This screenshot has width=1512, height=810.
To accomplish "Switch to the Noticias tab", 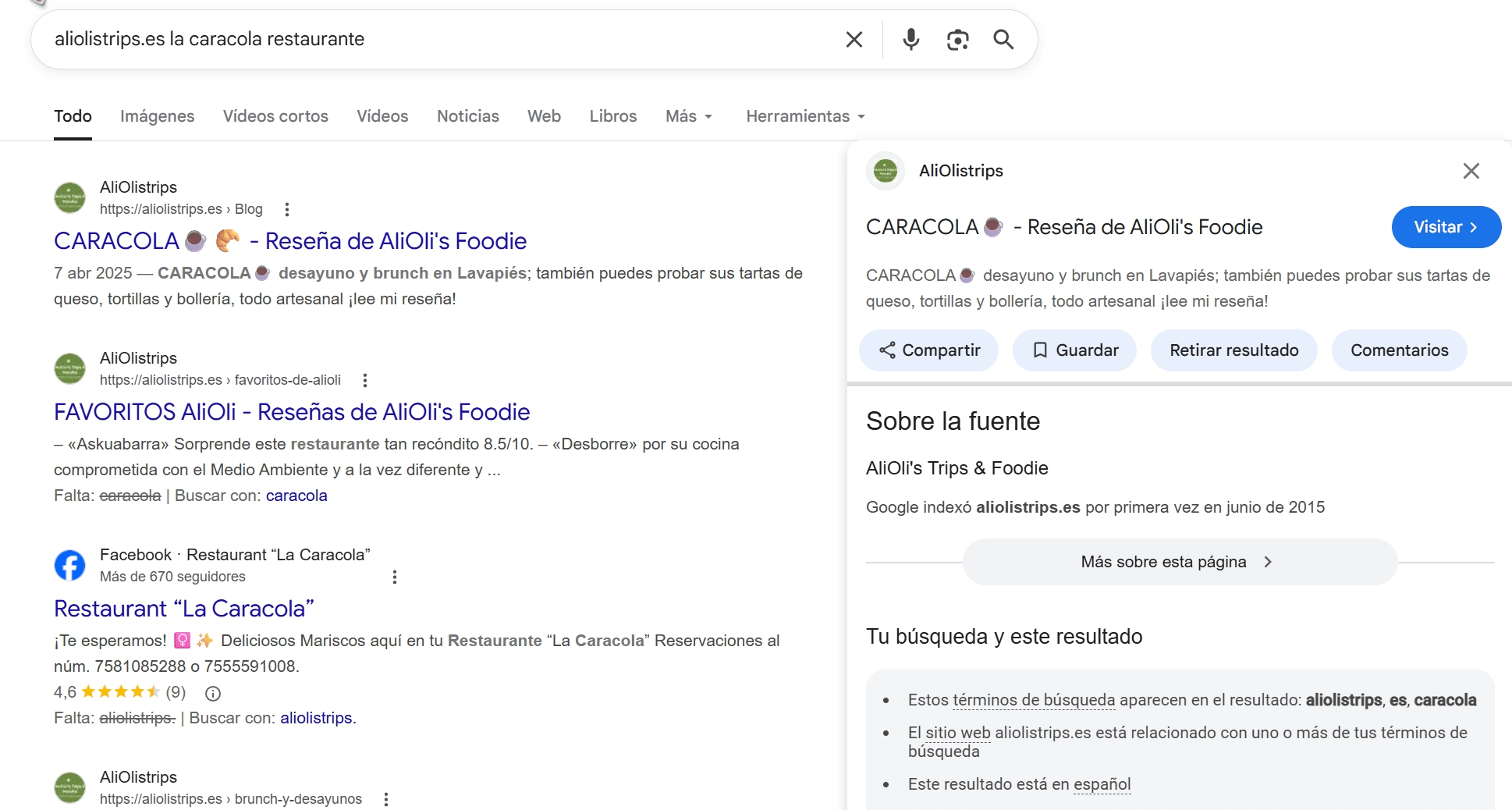I will [467, 116].
